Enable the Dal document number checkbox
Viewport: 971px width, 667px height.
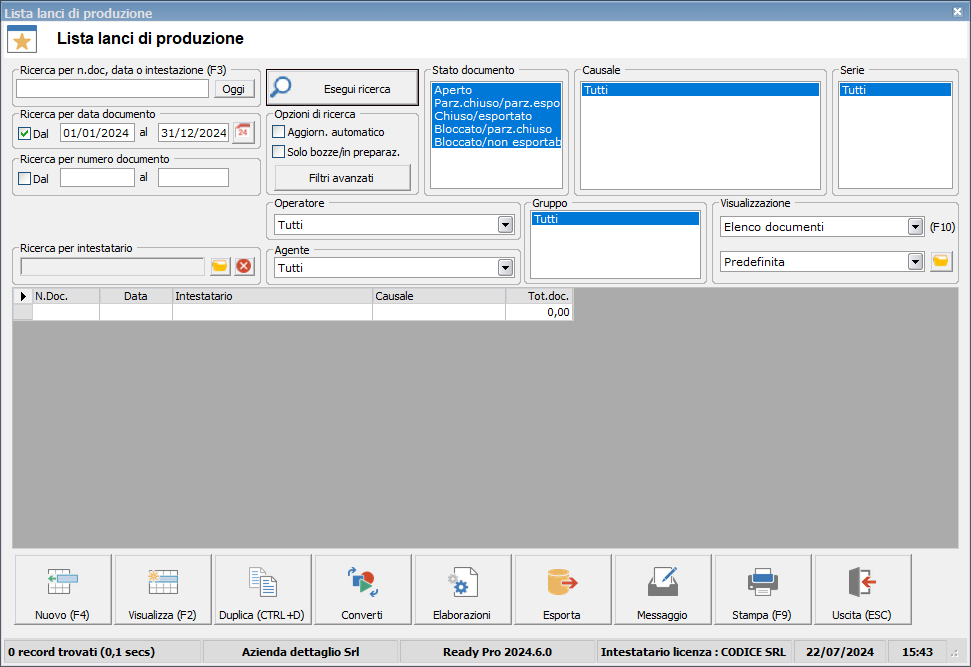25,178
